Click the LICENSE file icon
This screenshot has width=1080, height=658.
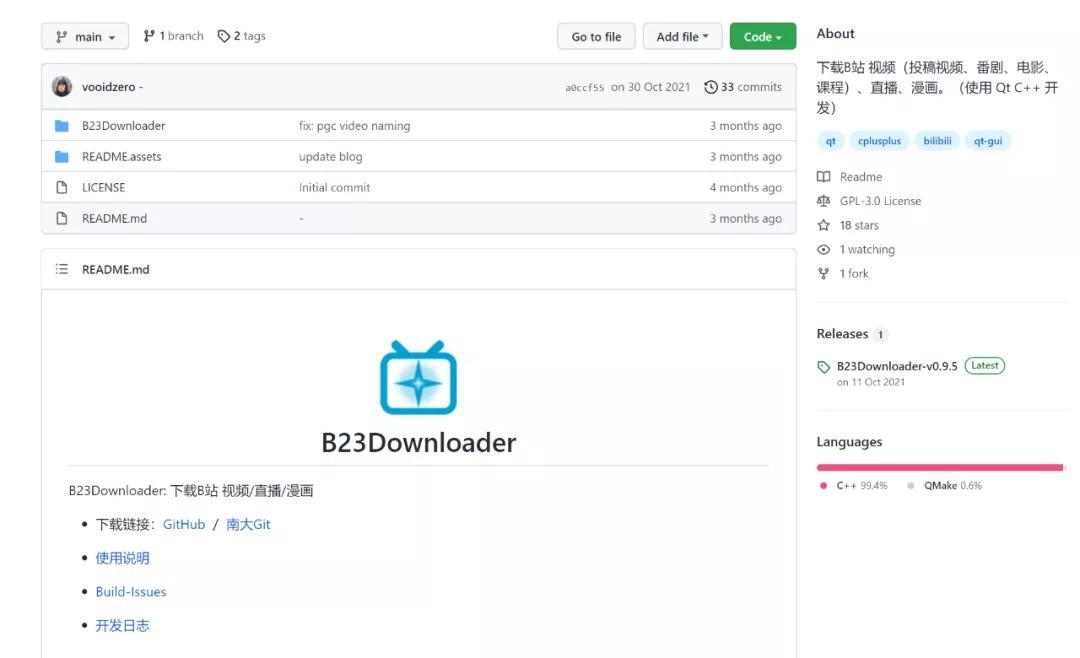pyautogui.click(x=62, y=187)
